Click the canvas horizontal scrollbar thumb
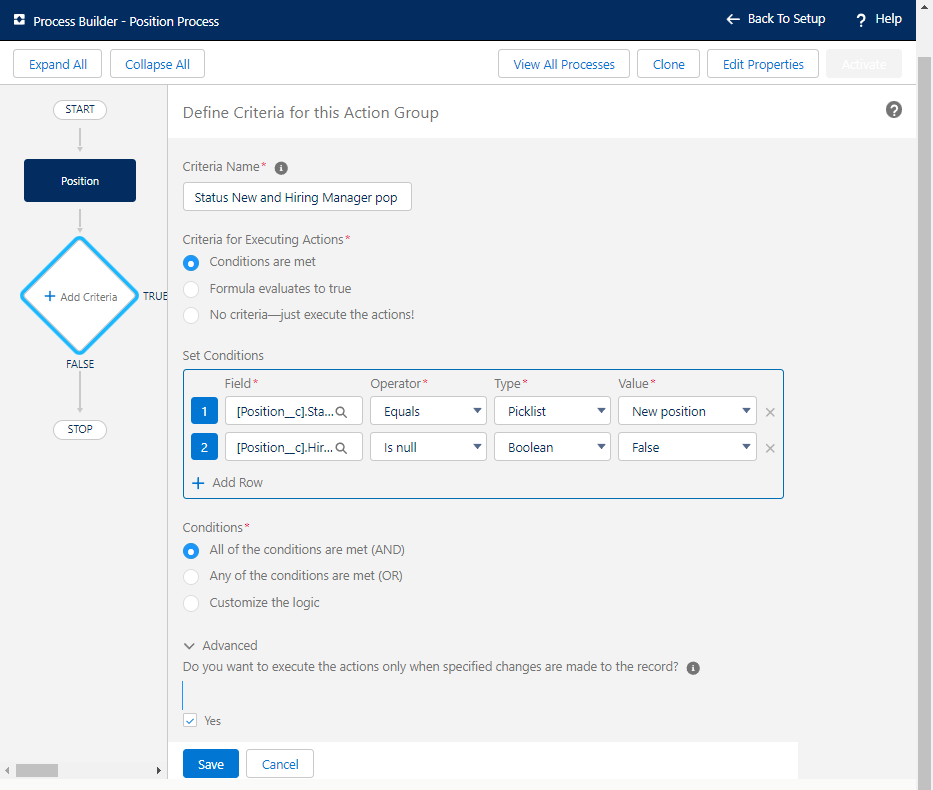933x790 pixels. click(37, 770)
